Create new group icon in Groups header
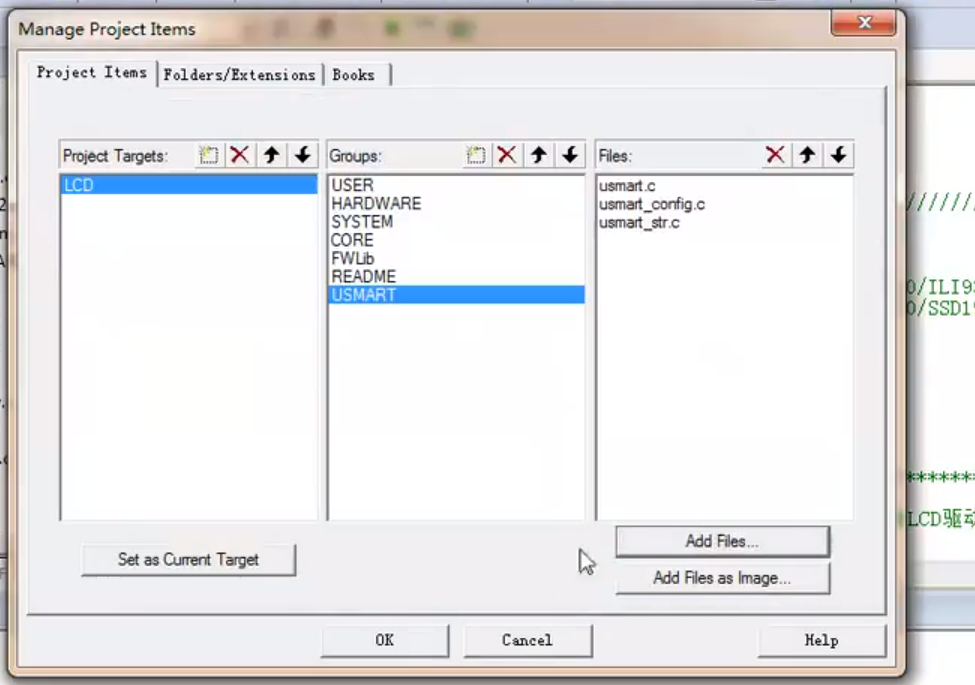This screenshot has height=685, width=975. click(476, 155)
